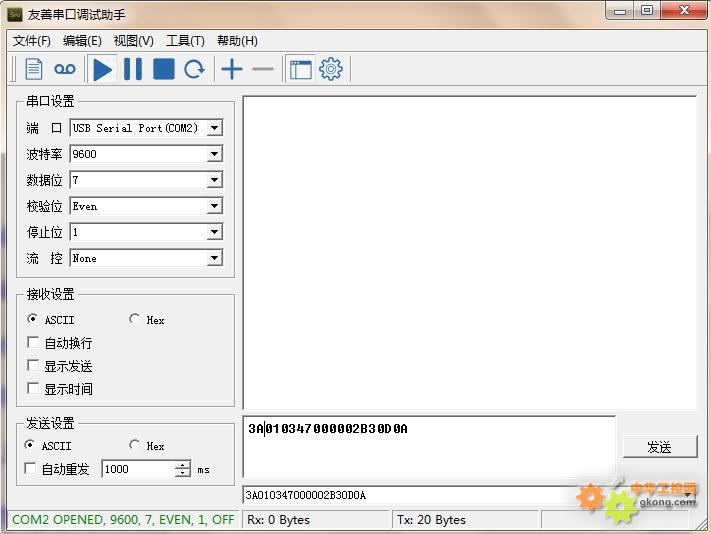Select ASCII in 接收设置 receive settings
This screenshot has height=534, width=711.
coord(32,319)
